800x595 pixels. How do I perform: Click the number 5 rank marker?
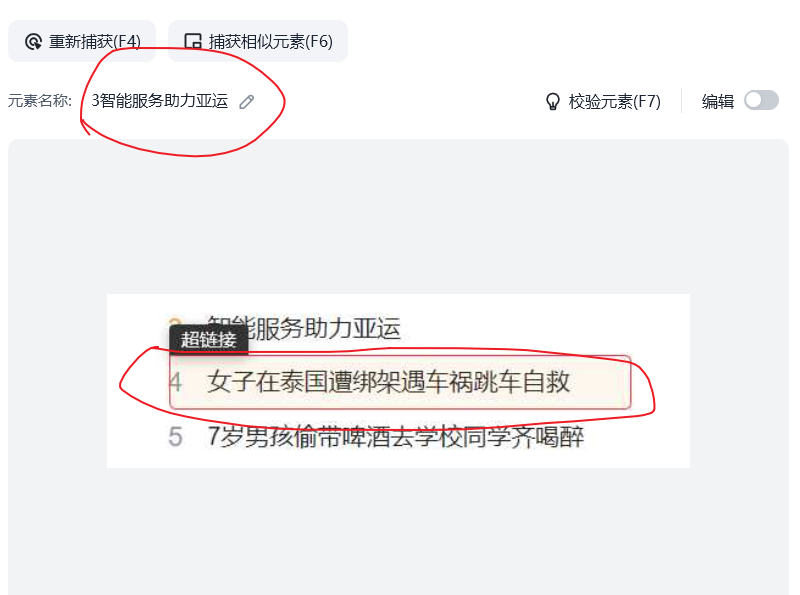tap(176, 437)
